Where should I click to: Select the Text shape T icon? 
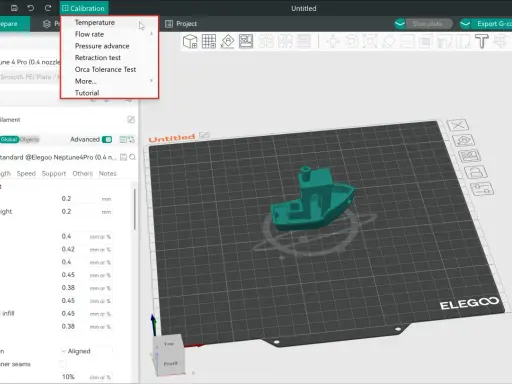482,41
